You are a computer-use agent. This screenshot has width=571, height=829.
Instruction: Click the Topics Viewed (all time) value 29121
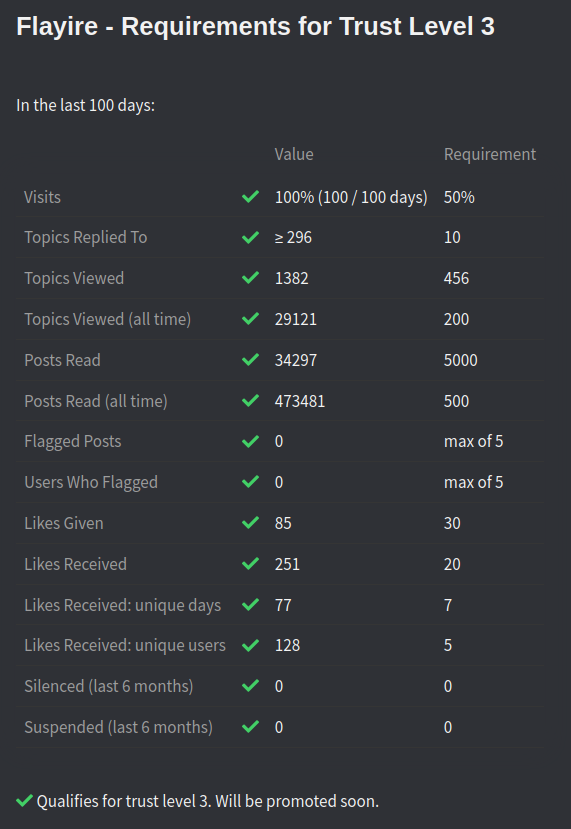(x=296, y=319)
